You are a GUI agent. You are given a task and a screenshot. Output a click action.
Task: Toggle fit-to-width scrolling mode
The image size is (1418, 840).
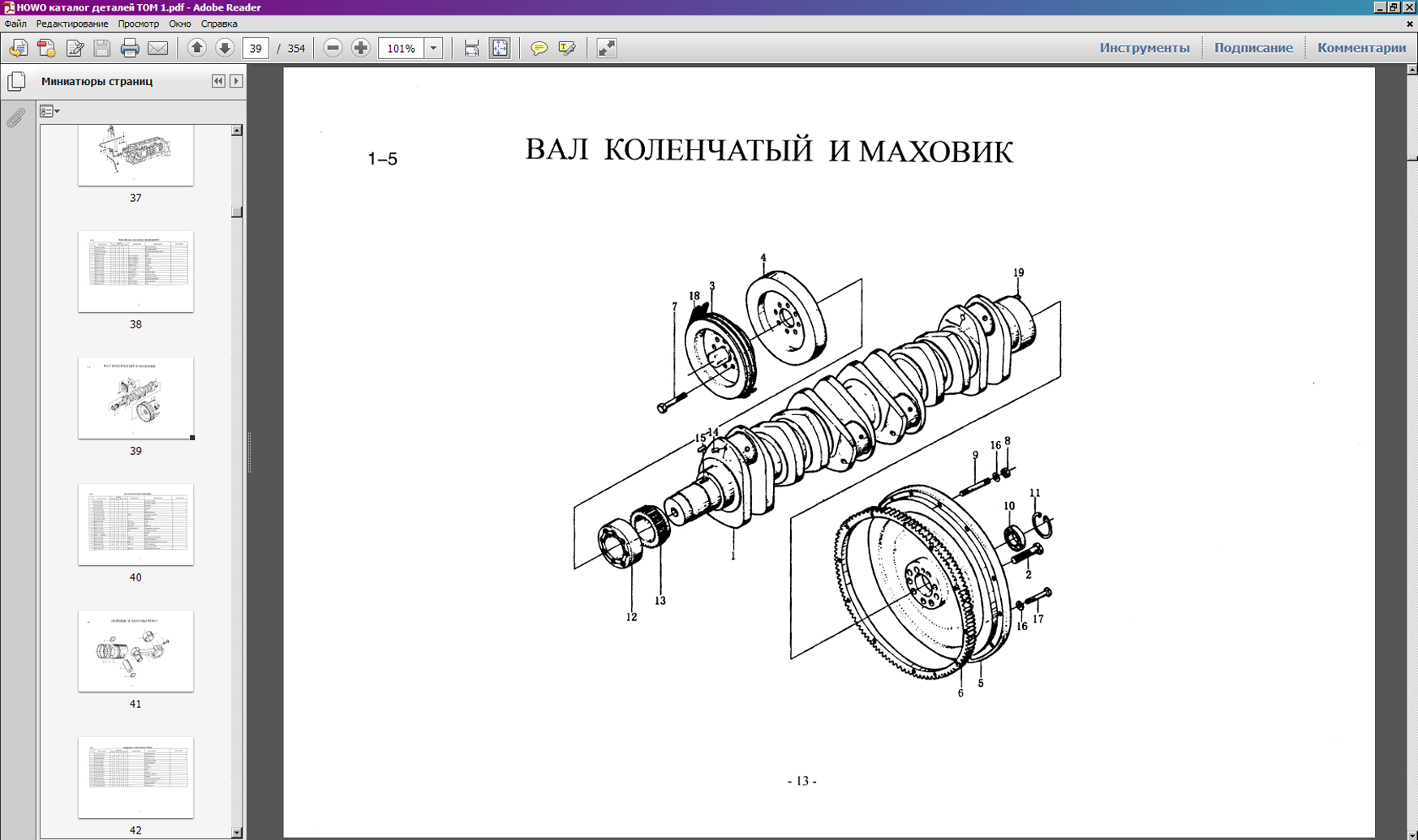click(x=471, y=49)
